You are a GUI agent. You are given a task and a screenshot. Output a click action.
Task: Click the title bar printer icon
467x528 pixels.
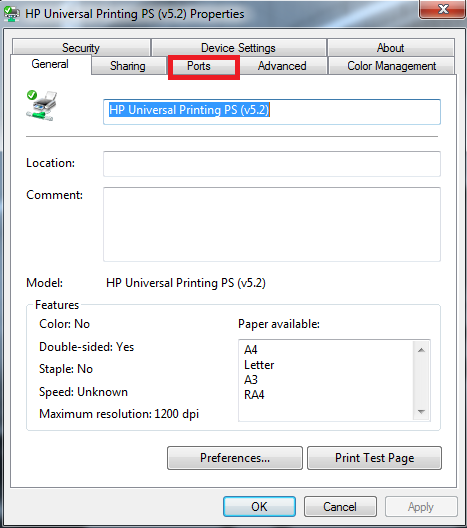coord(12,14)
